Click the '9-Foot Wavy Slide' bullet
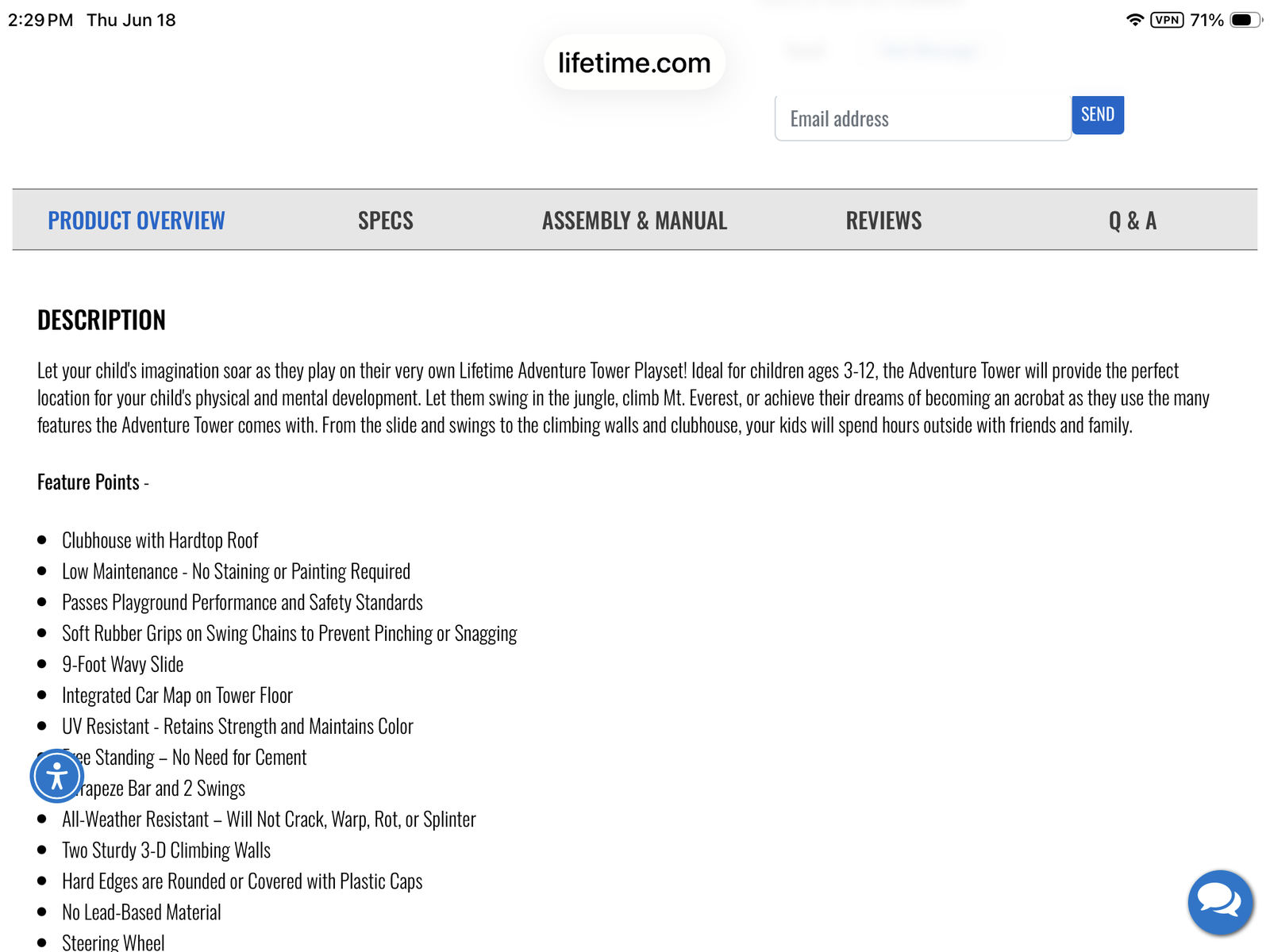This screenshot has height=952, width=1270. pyautogui.click(x=123, y=664)
